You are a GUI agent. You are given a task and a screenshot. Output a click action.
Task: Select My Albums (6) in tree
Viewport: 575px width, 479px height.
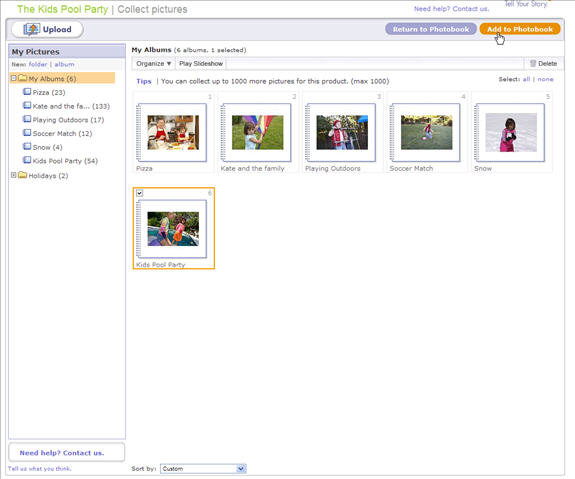pyautogui.click(x=52, y=78)
